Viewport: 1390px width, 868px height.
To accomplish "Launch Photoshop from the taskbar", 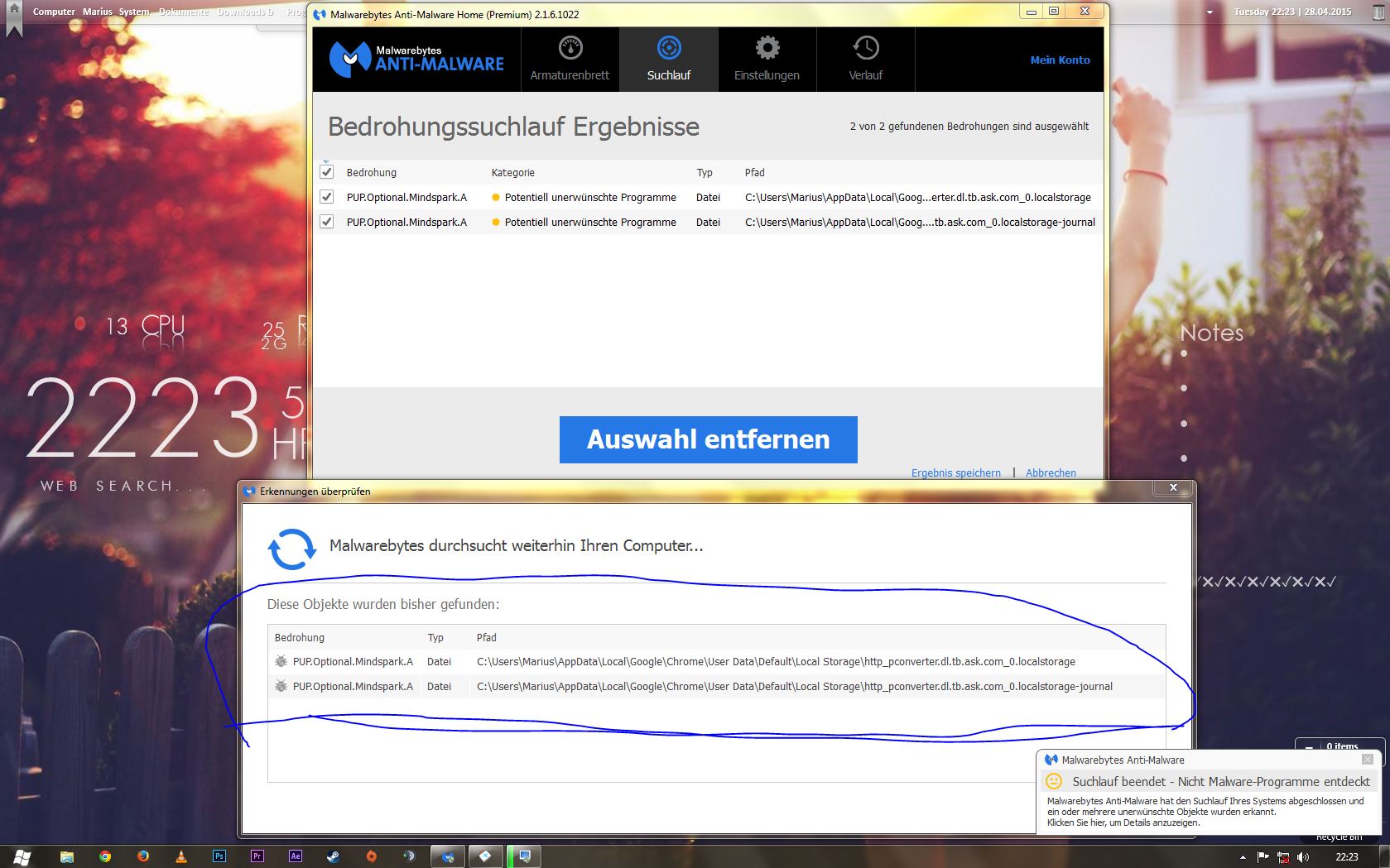I will click(219, 856).
